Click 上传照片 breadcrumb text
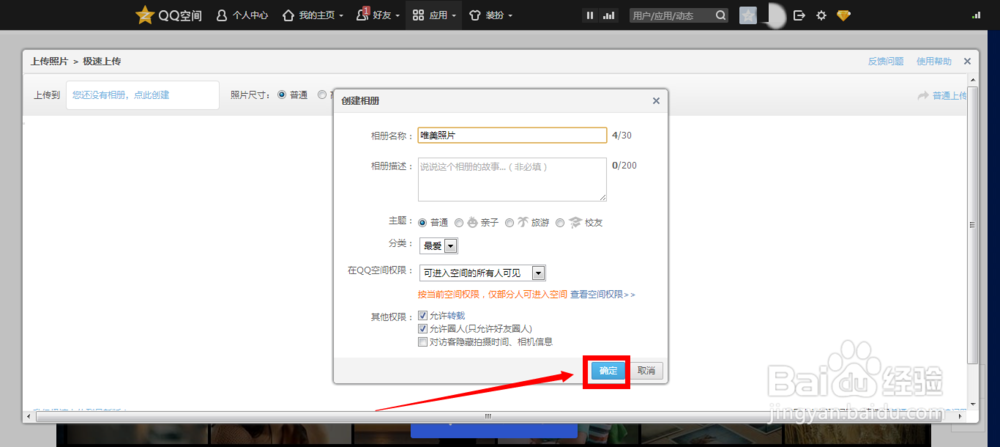 (x=48, y=61)
